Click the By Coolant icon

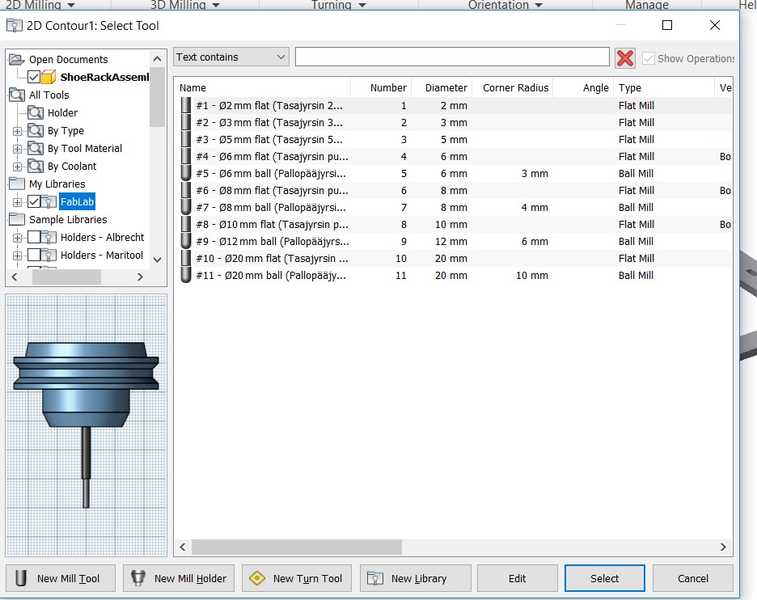[x=35, y=166]
